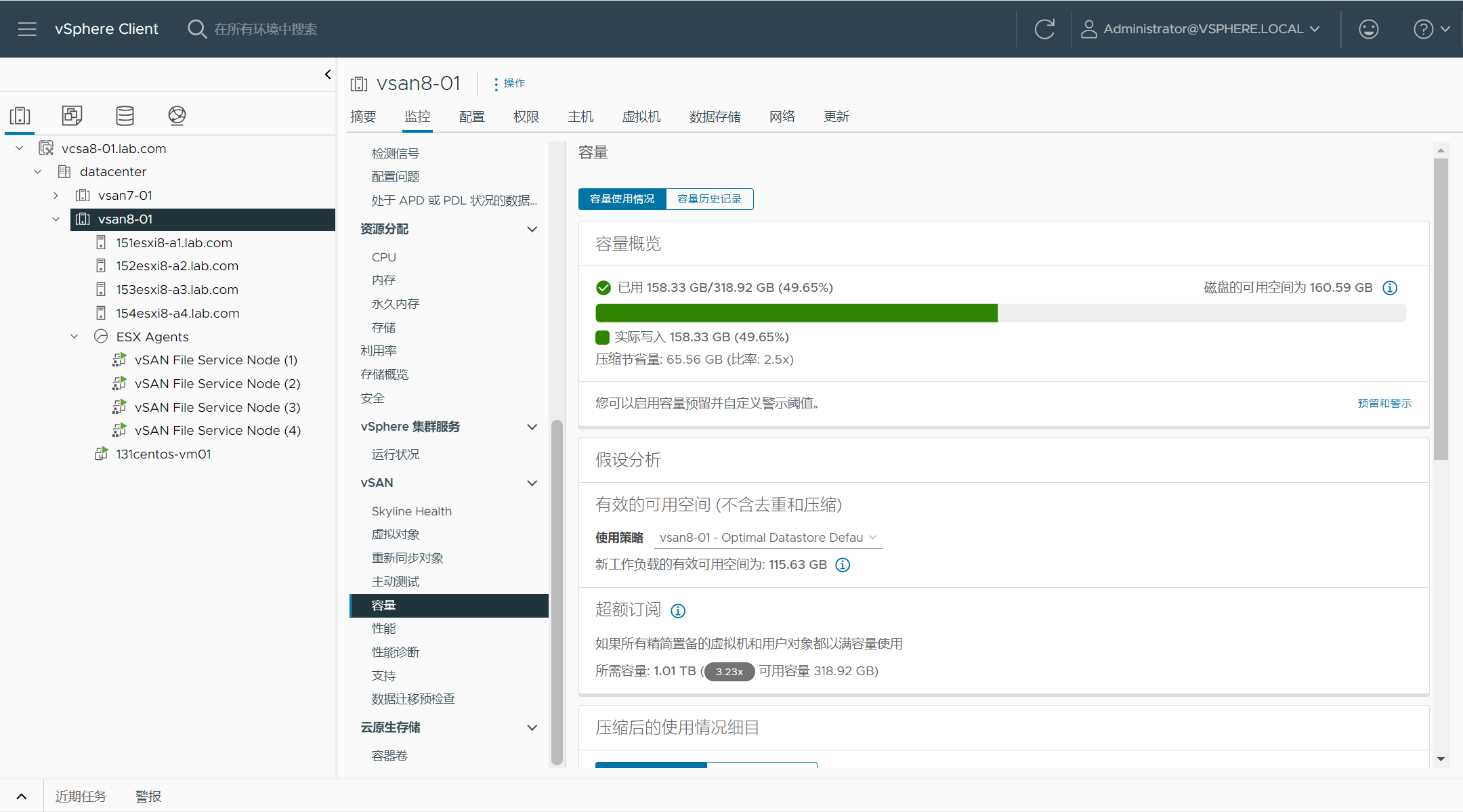
Task: Switch to Networking inventory view
Action: click(x=177, y=116)
